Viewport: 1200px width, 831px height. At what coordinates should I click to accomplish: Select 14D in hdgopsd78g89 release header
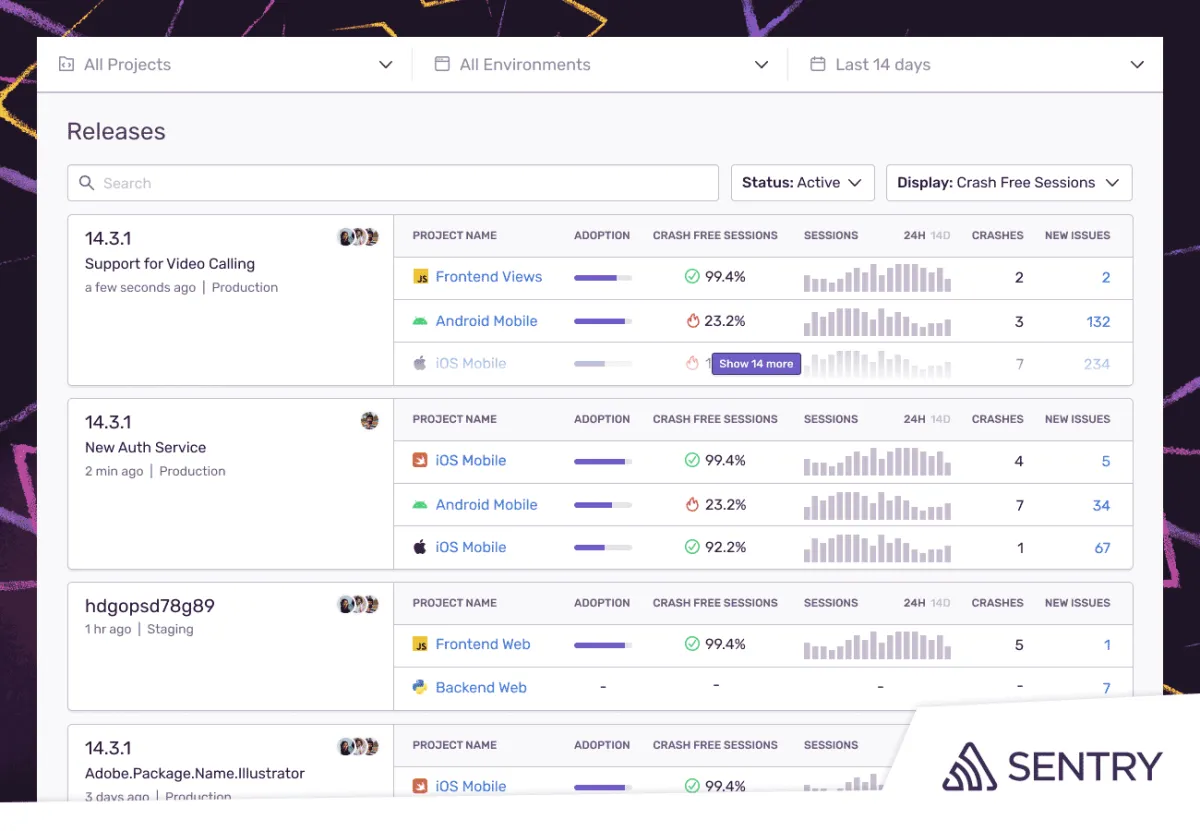(x=941, y=603)
